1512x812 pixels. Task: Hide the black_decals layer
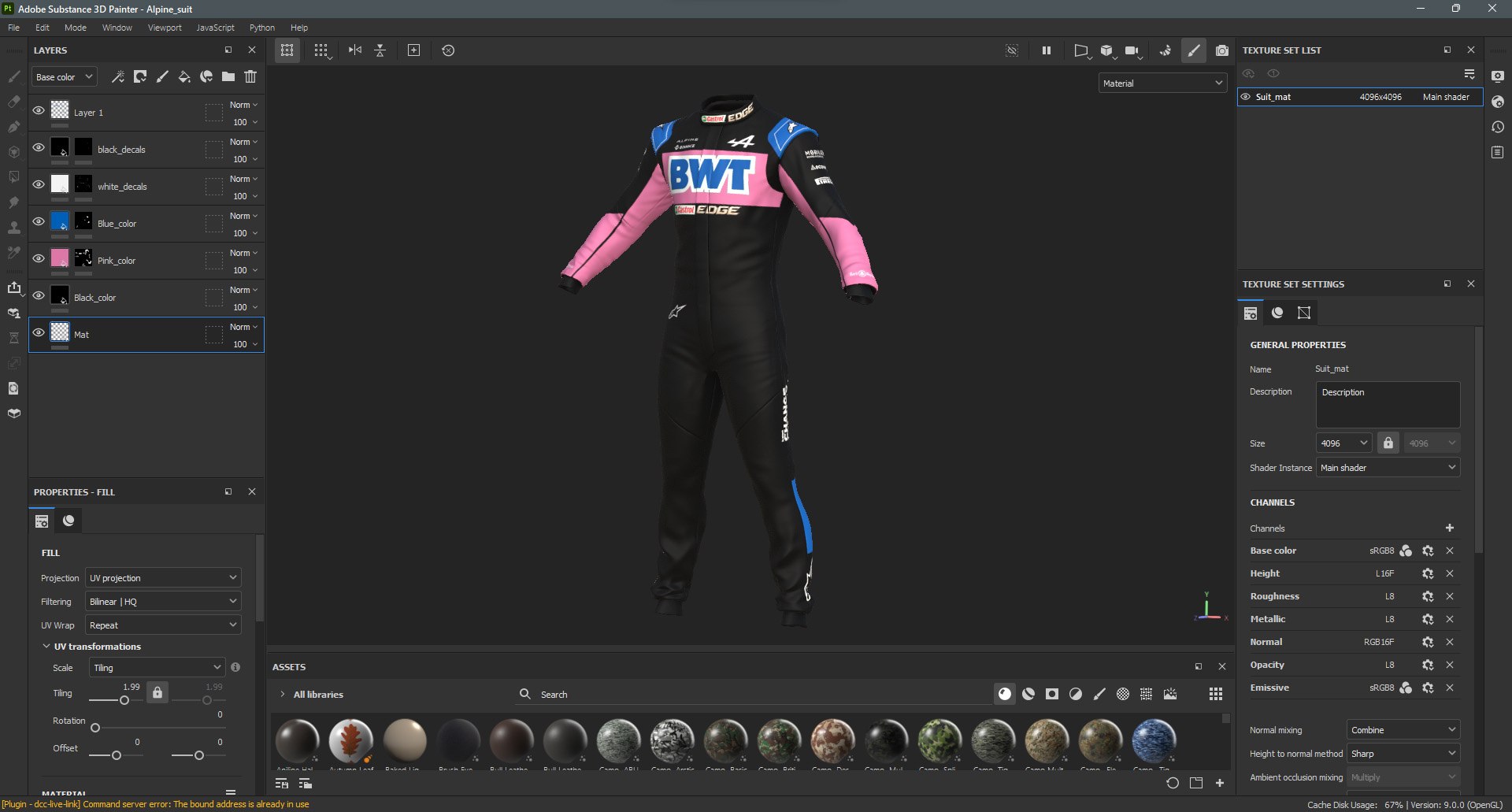coord(39,148)
